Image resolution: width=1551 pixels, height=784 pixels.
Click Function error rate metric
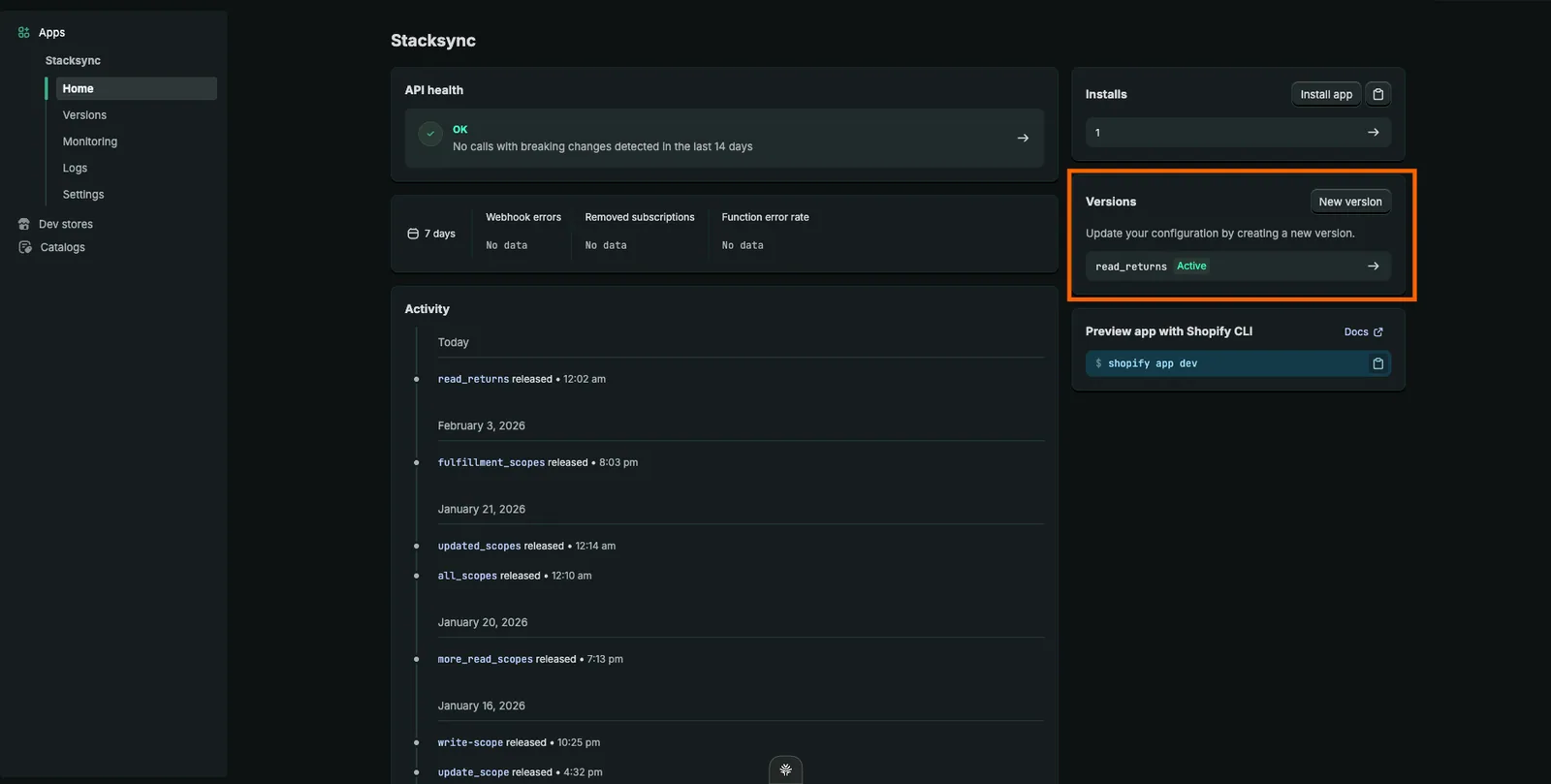point(765,231)
